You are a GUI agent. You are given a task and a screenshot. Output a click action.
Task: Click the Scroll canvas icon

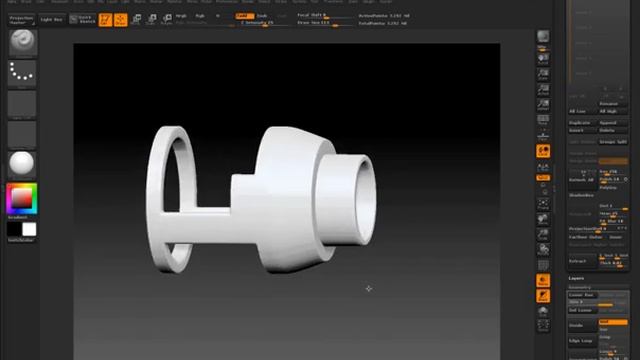[543, 59]
